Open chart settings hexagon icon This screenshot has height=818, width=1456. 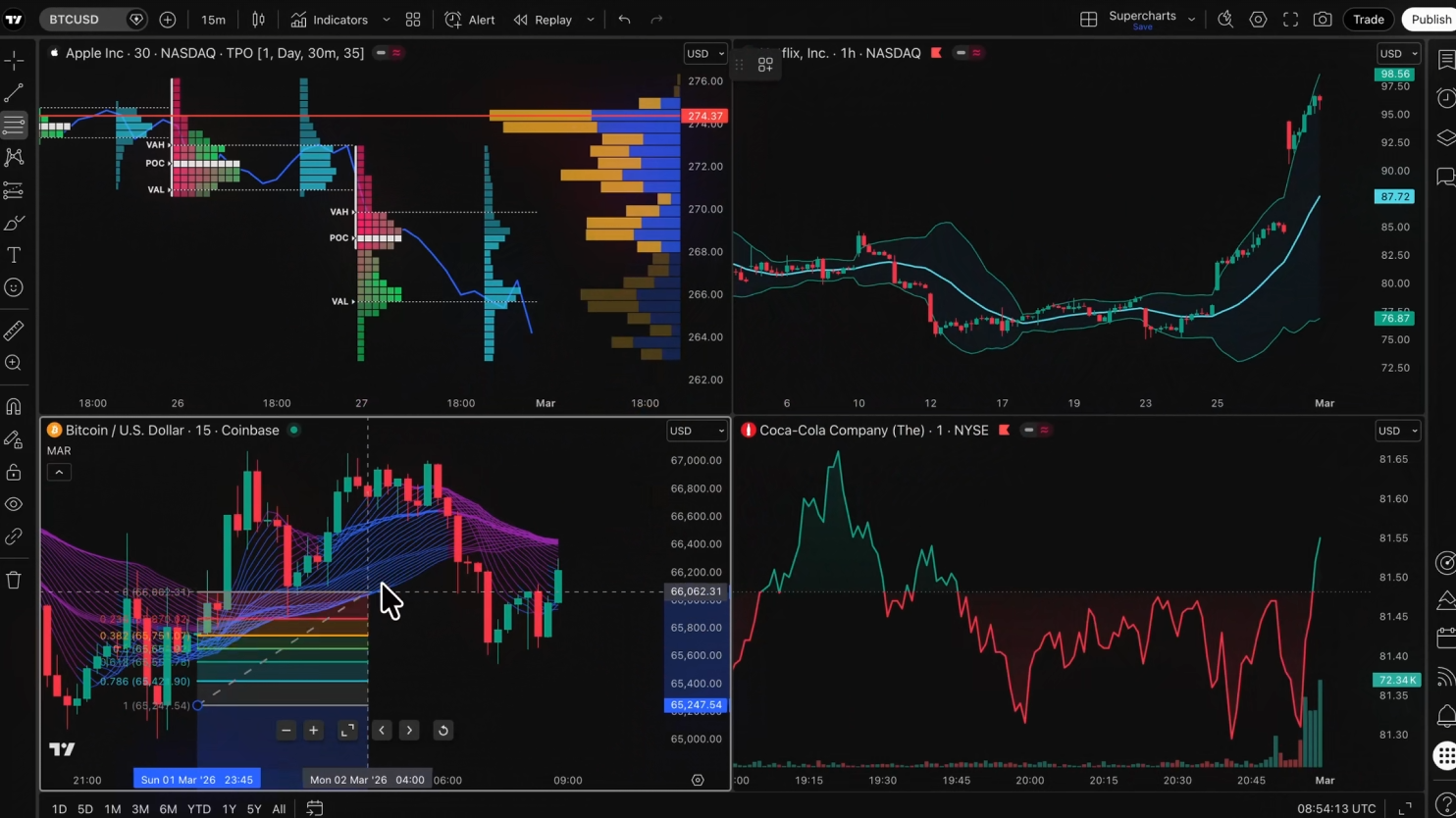[x=1258, y=20]
